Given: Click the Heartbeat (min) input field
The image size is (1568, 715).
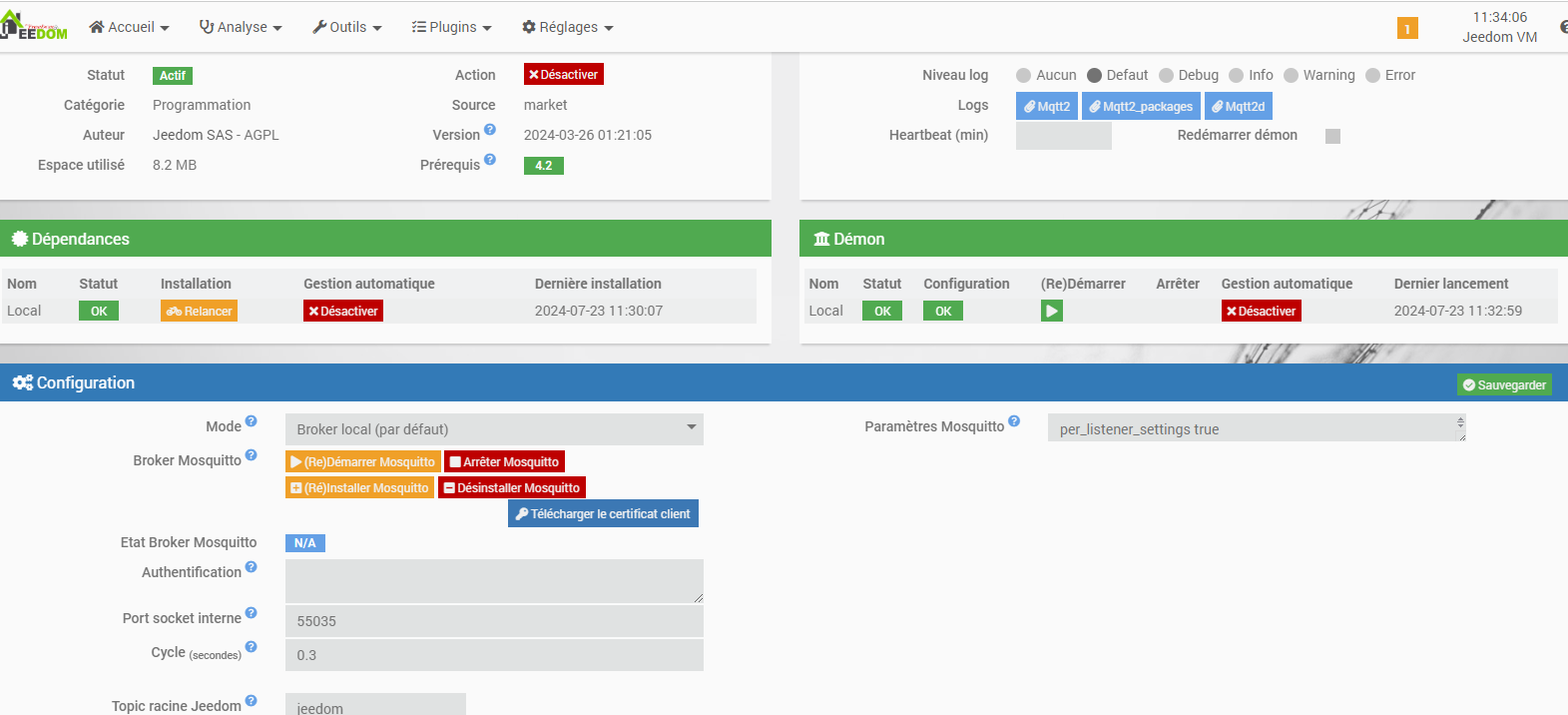Looking at the screenshot, I should click(x=1064, y=136).
